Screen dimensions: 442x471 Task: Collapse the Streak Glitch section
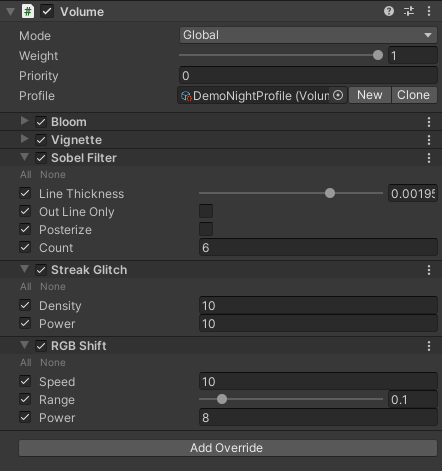pyautogui.click(x=24, y=269)
